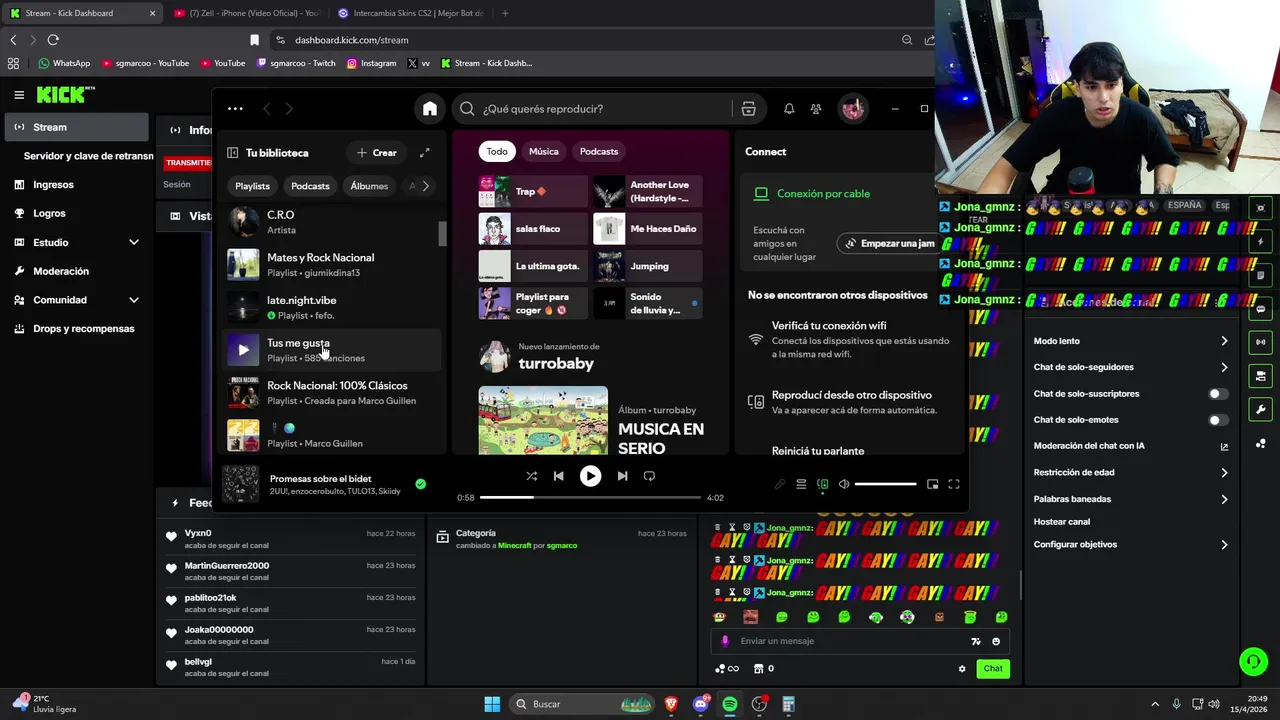Open Spotify profile avatar menu

pos(853,109)
